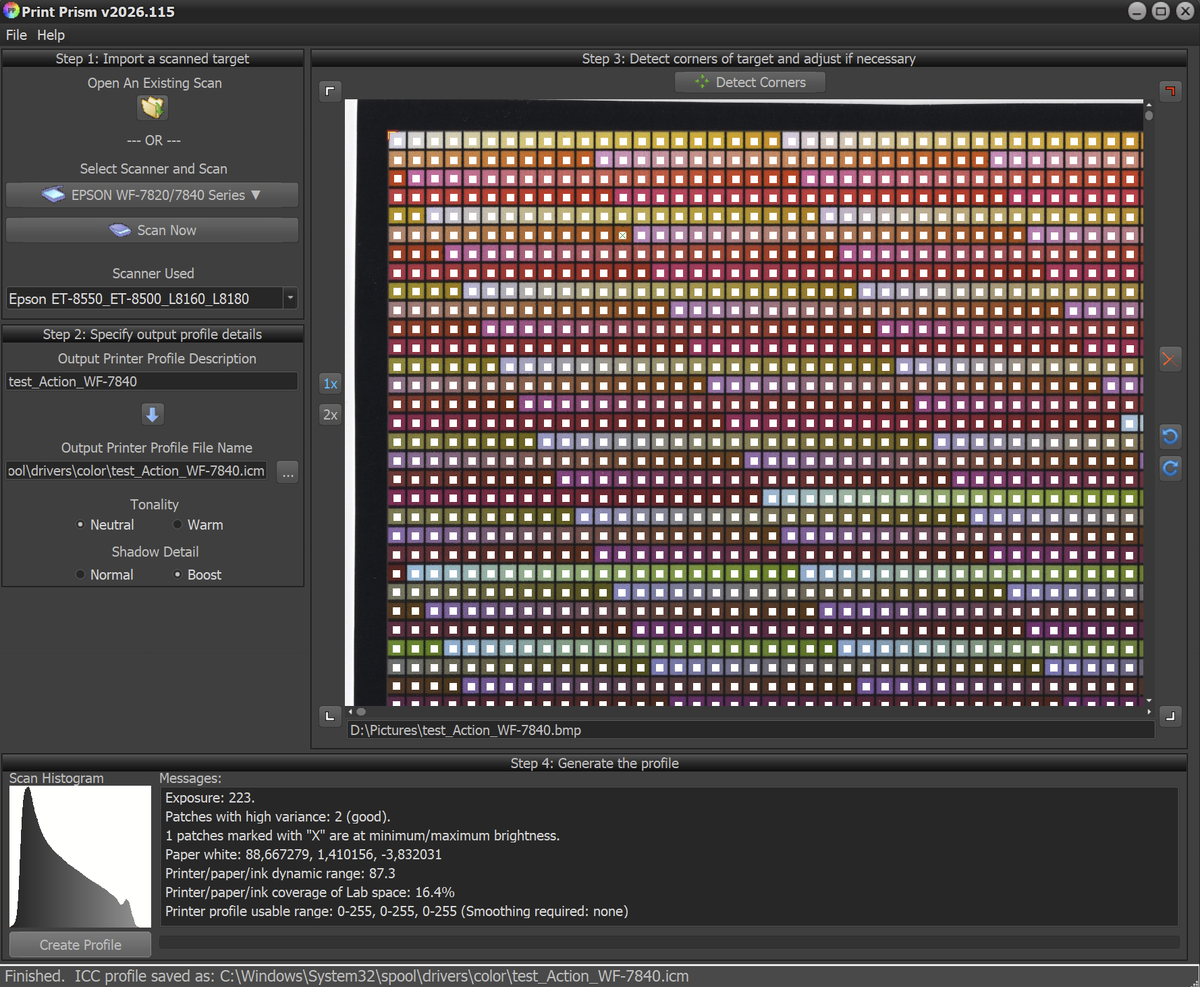Screen dimensions: 1200x987
Task: Open the File menu
Action: (16, 35)
